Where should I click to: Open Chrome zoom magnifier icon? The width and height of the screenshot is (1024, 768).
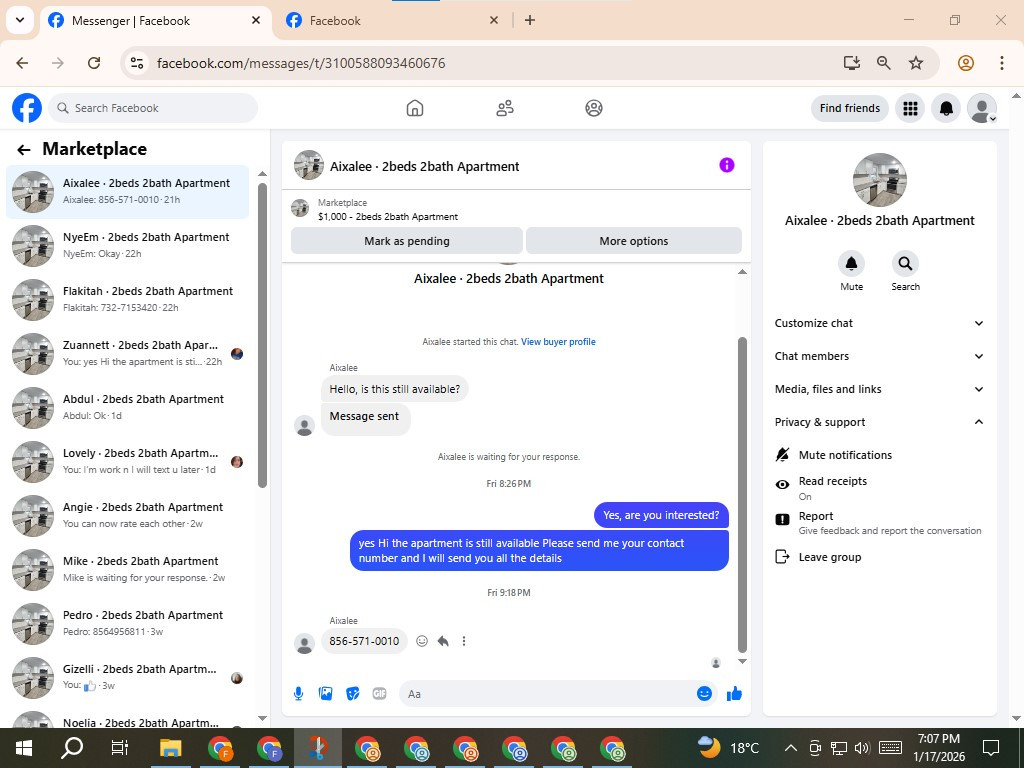884,63
